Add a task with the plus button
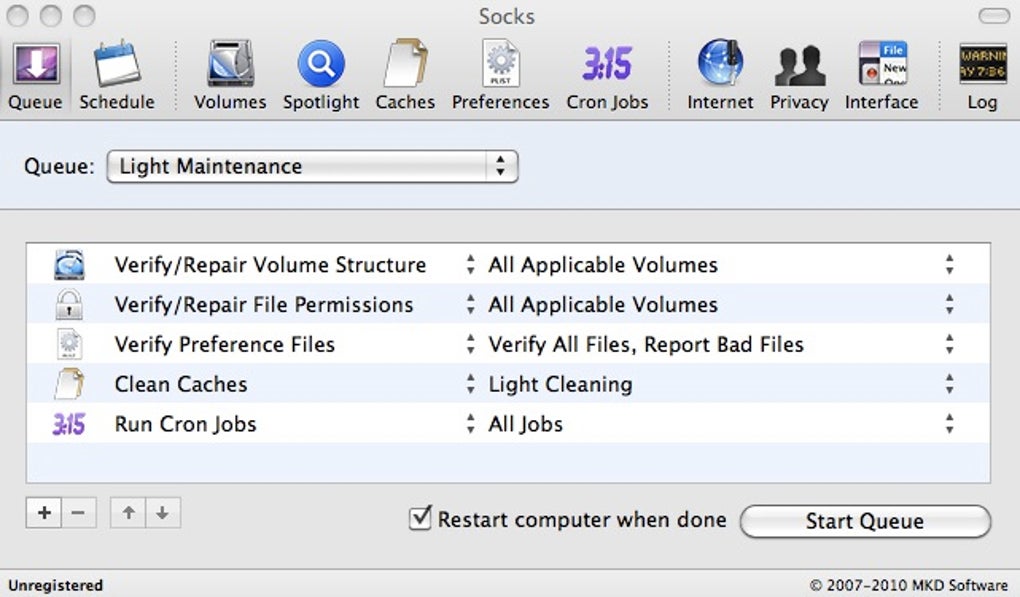The height and width of the screenshot is (597, 1020). [44, 513]
